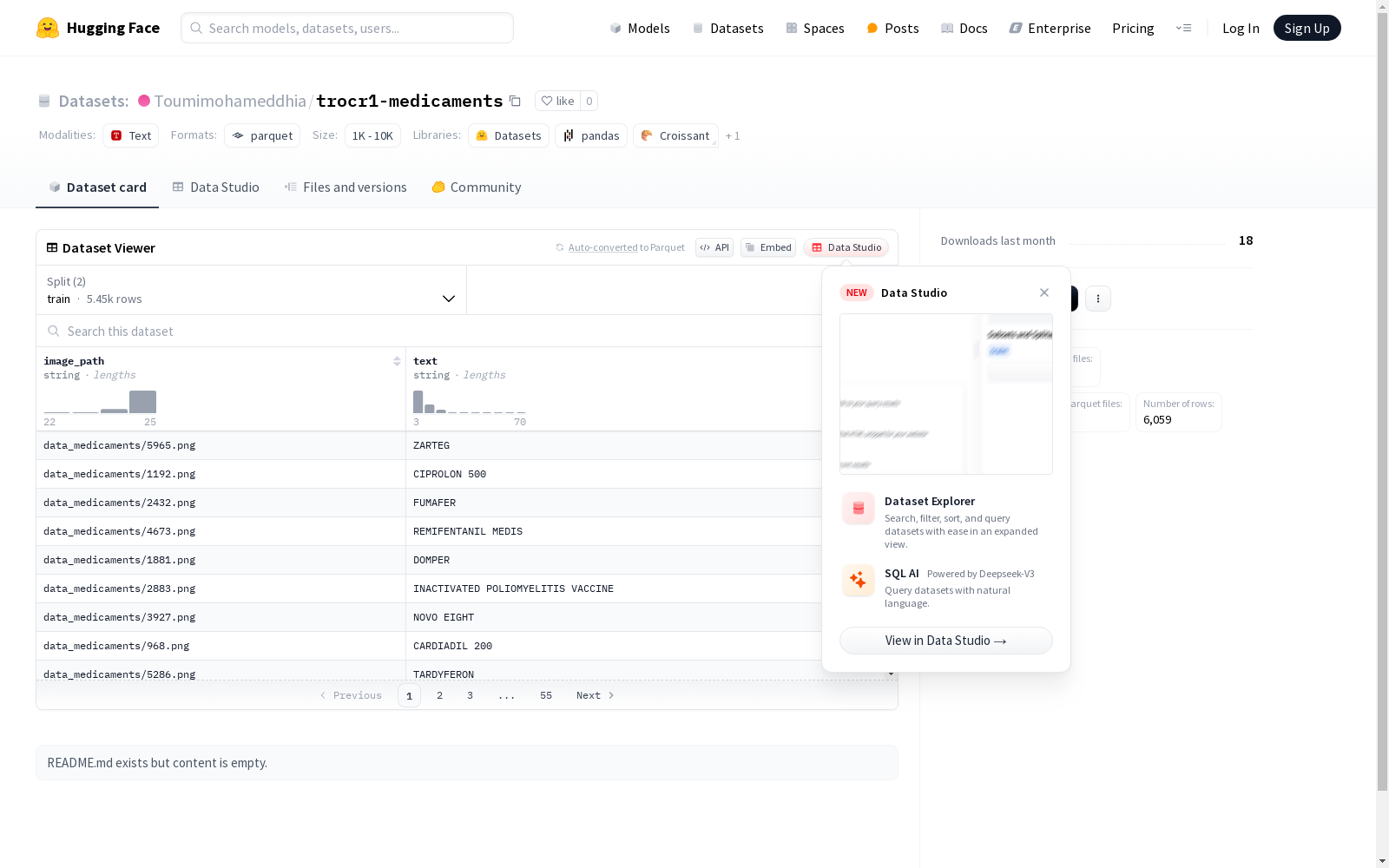Select the parquet format tag
This screenshot has height=868, width=1389.
[262, 135]
